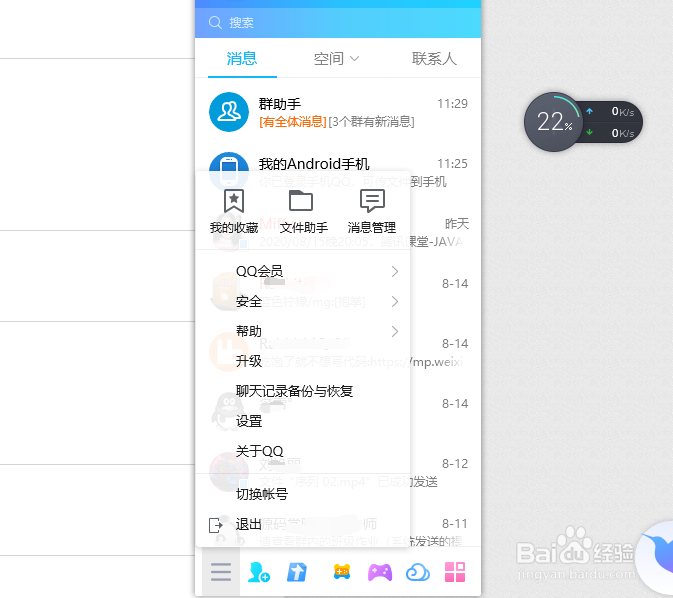The height and width of the screenshot is (598, 673).
Task: Open File Assistant (文件助手) folder icon
Action: point(301,200)
